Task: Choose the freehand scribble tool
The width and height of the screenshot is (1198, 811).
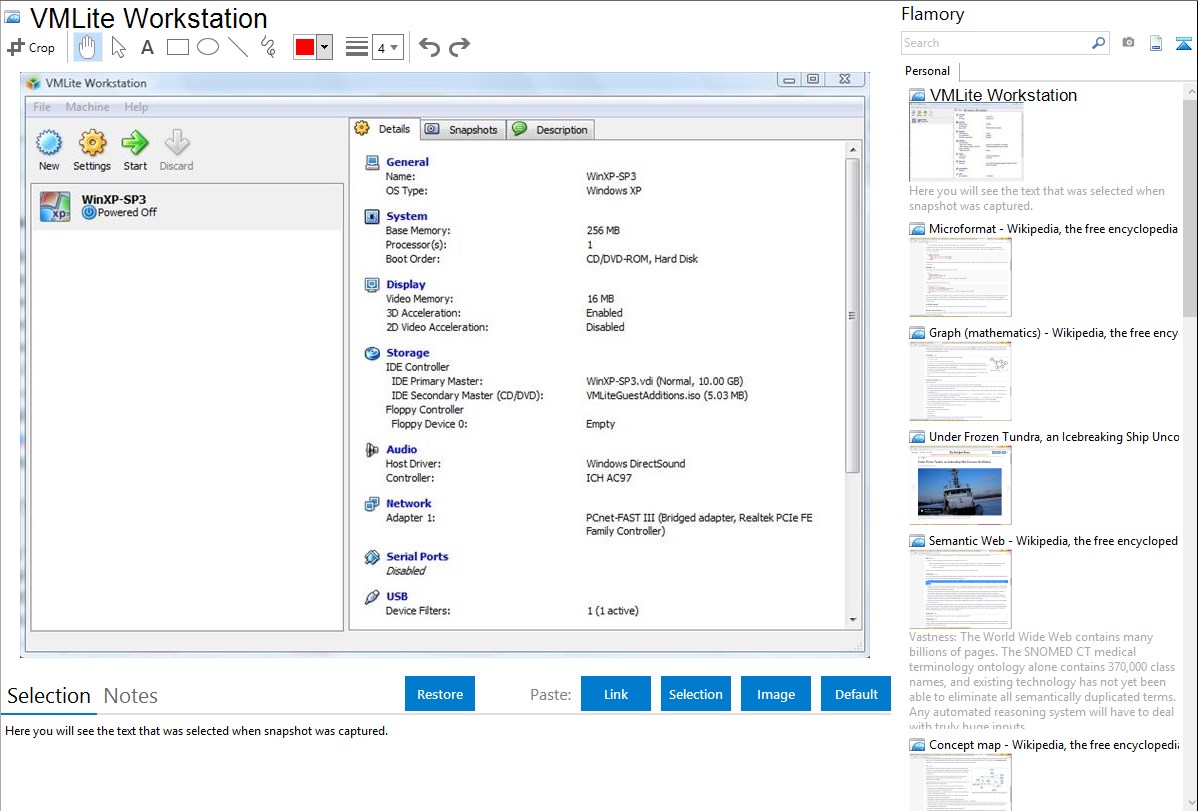Action: point(268,47)
